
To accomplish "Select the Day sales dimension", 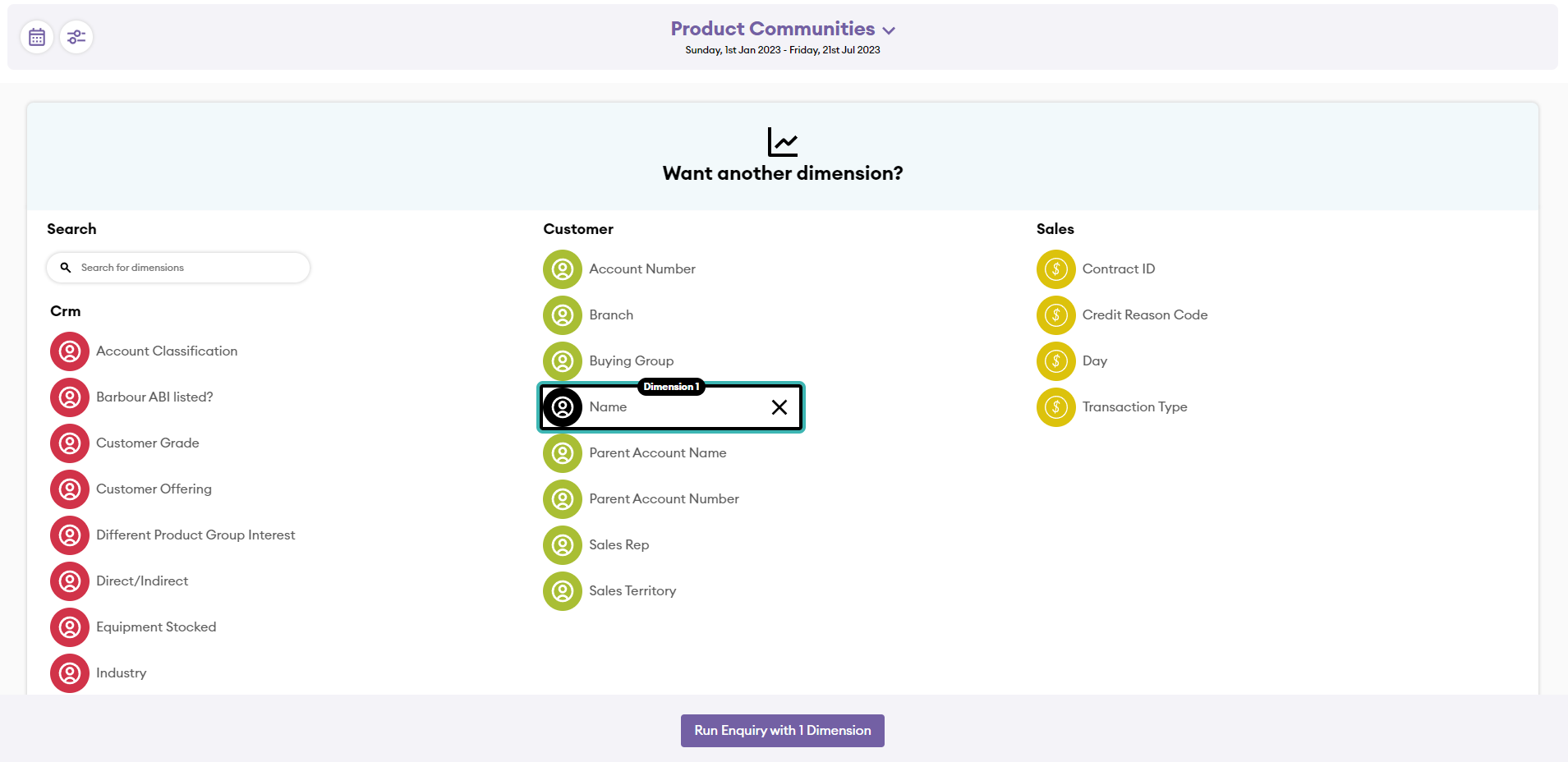I will tap(1094, 361).
